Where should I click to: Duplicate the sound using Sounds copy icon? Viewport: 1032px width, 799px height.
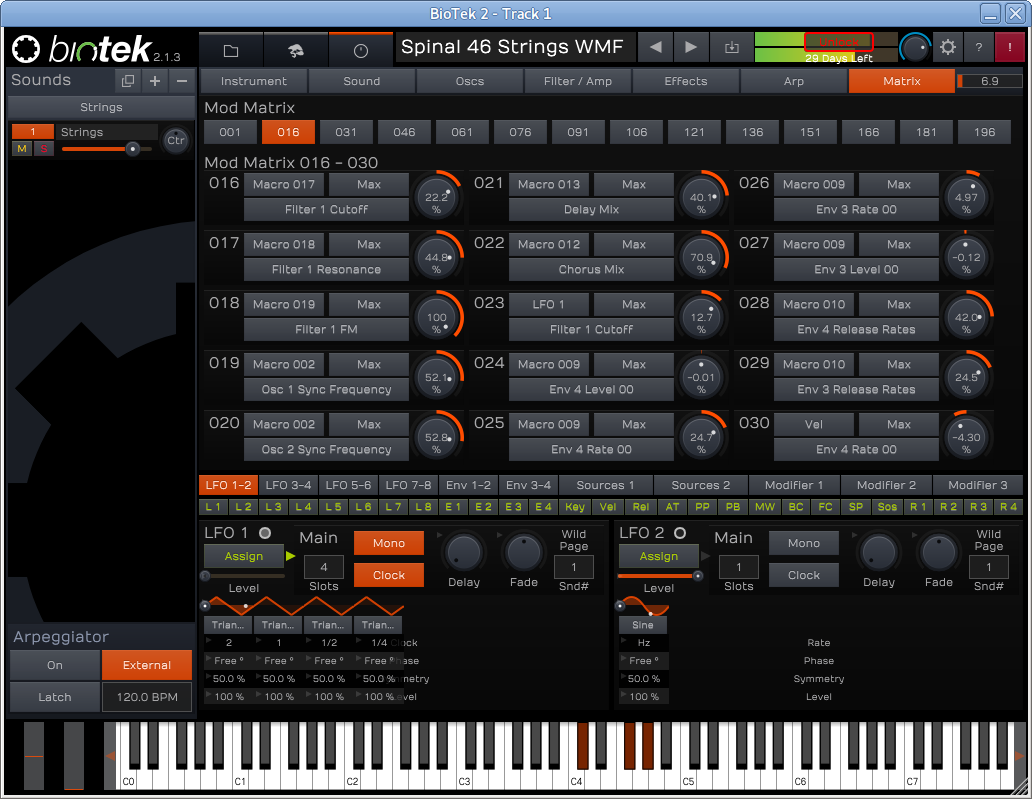[128, 81]
